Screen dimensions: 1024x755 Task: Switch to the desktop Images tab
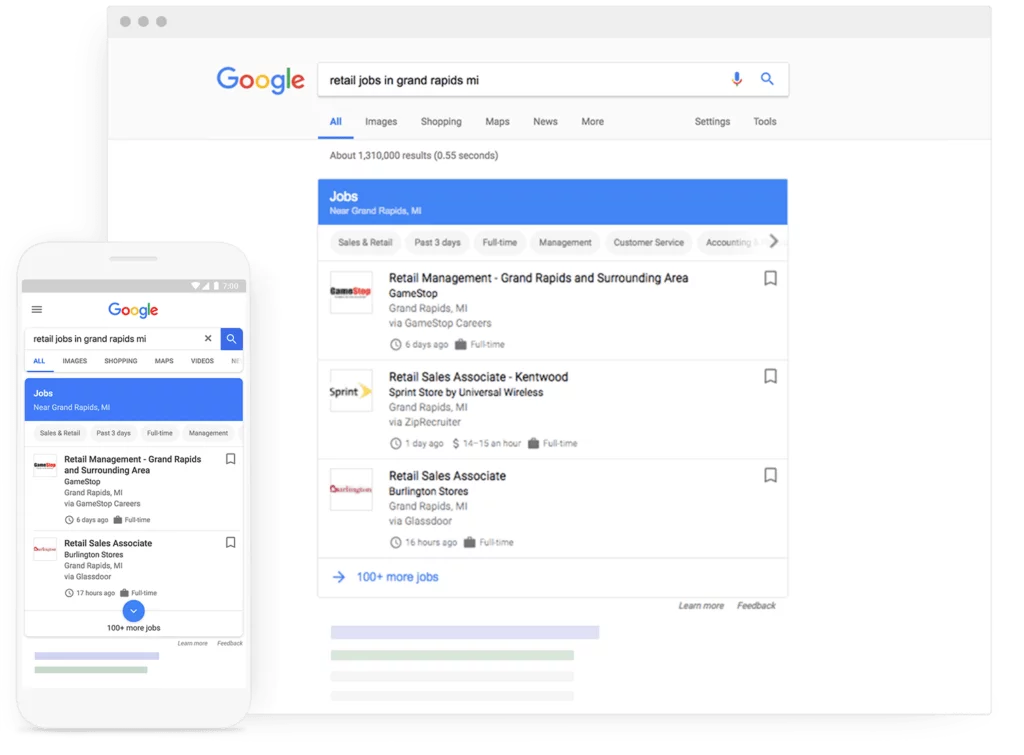coord(381,122)
